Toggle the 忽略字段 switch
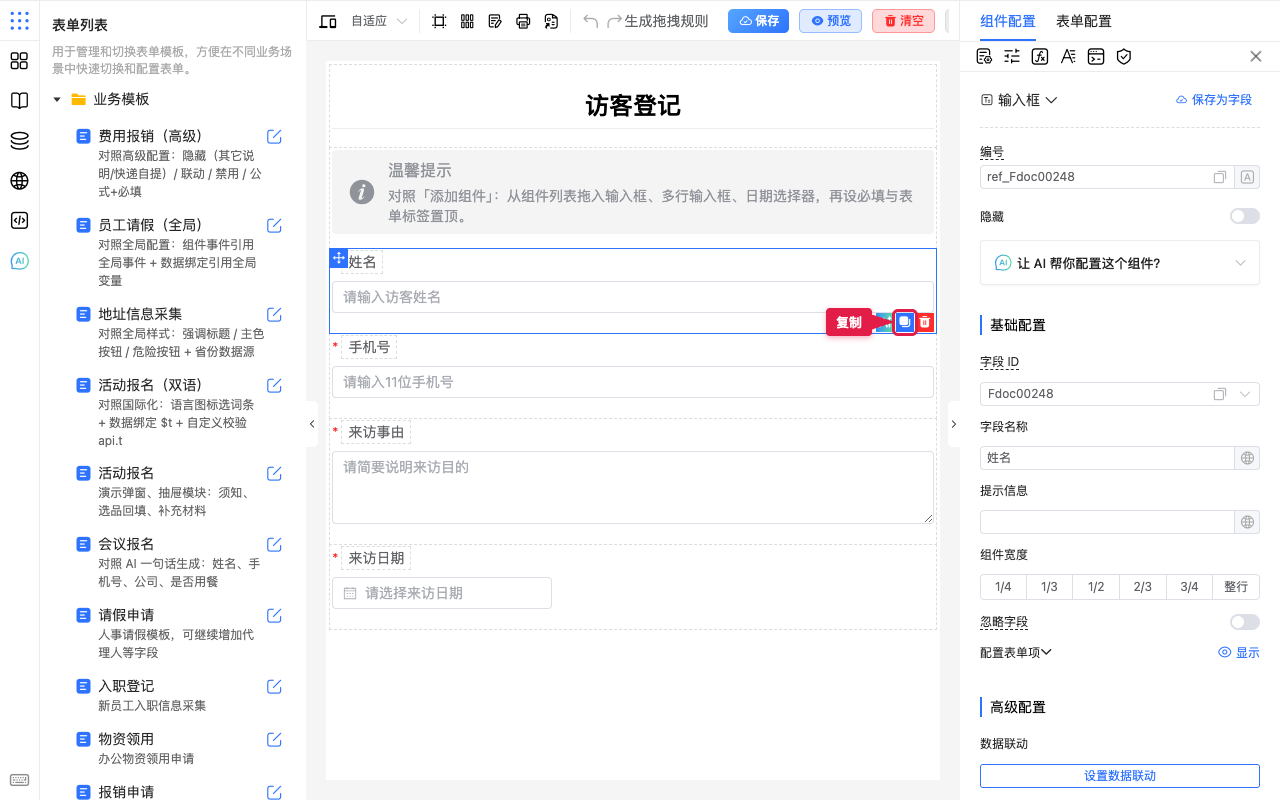The width and height of the screenshot is (1280, 800). (x=1245, y=622)
